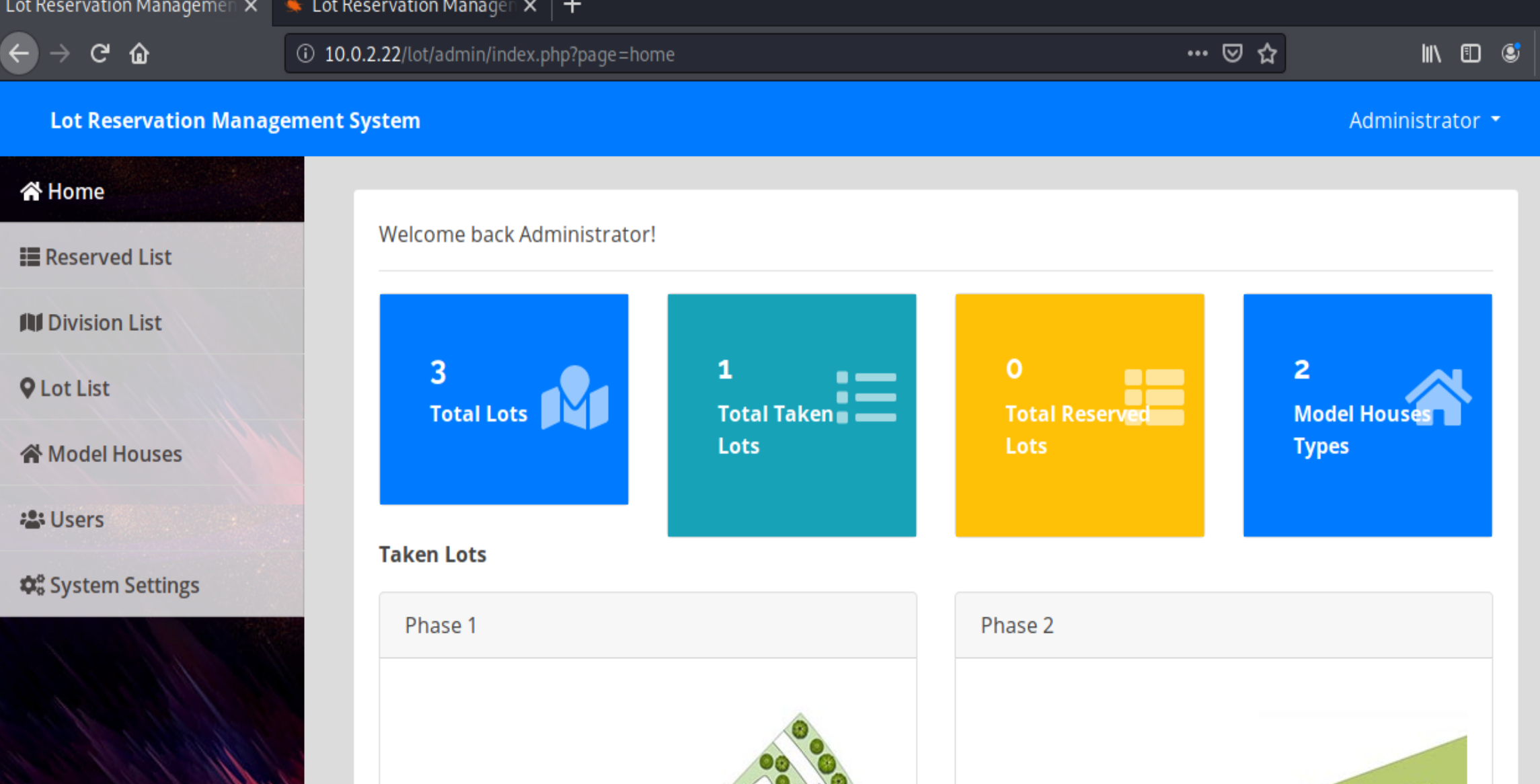1540x784 pixels.
Task: Close the first Lot Reservation tab
Action: tap(251, 7)
